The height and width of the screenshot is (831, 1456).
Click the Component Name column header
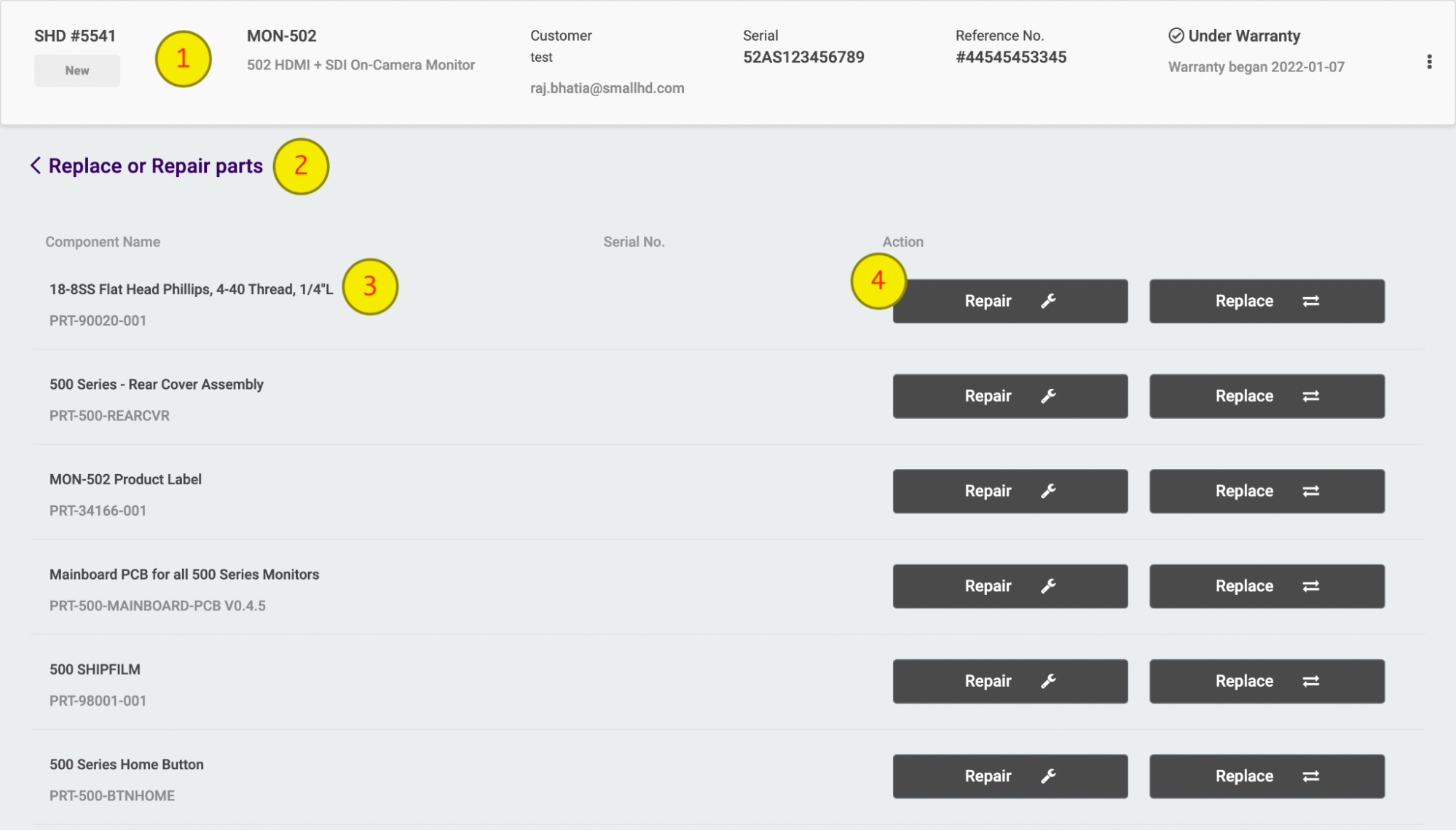coord(103,242)
